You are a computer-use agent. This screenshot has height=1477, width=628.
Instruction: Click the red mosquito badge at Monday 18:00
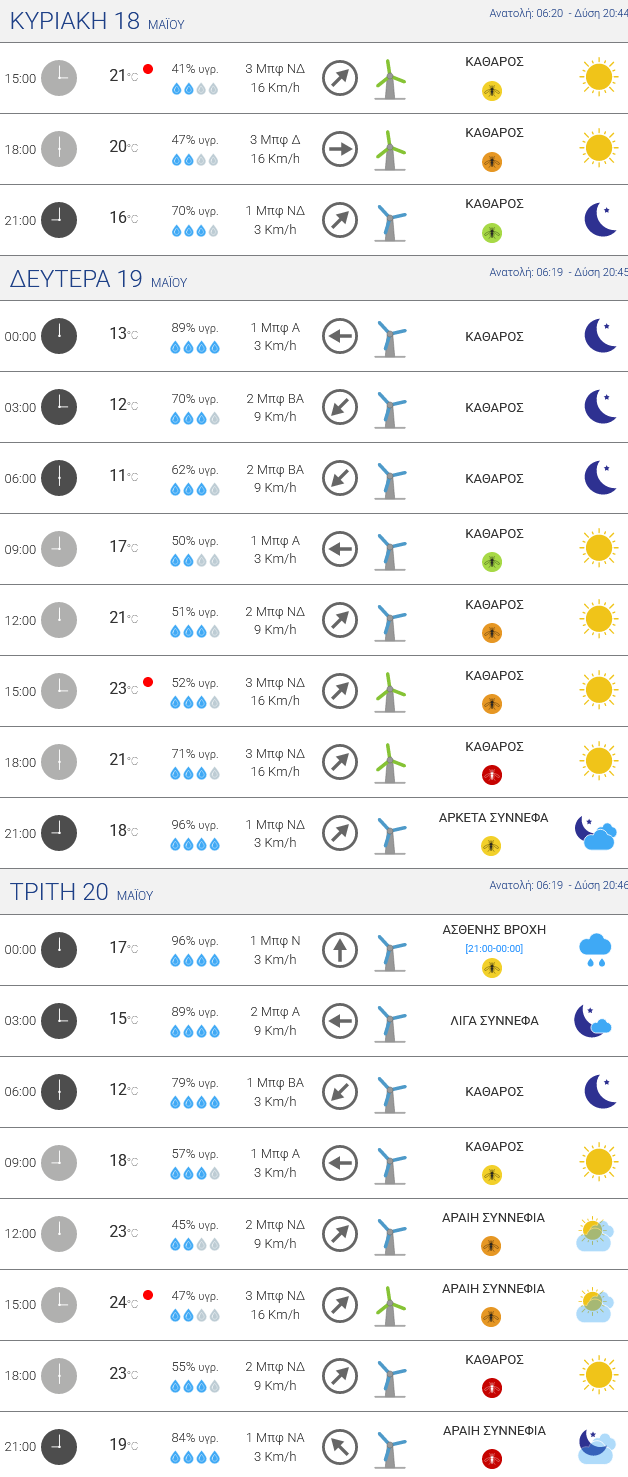click(x=492, y=775)
